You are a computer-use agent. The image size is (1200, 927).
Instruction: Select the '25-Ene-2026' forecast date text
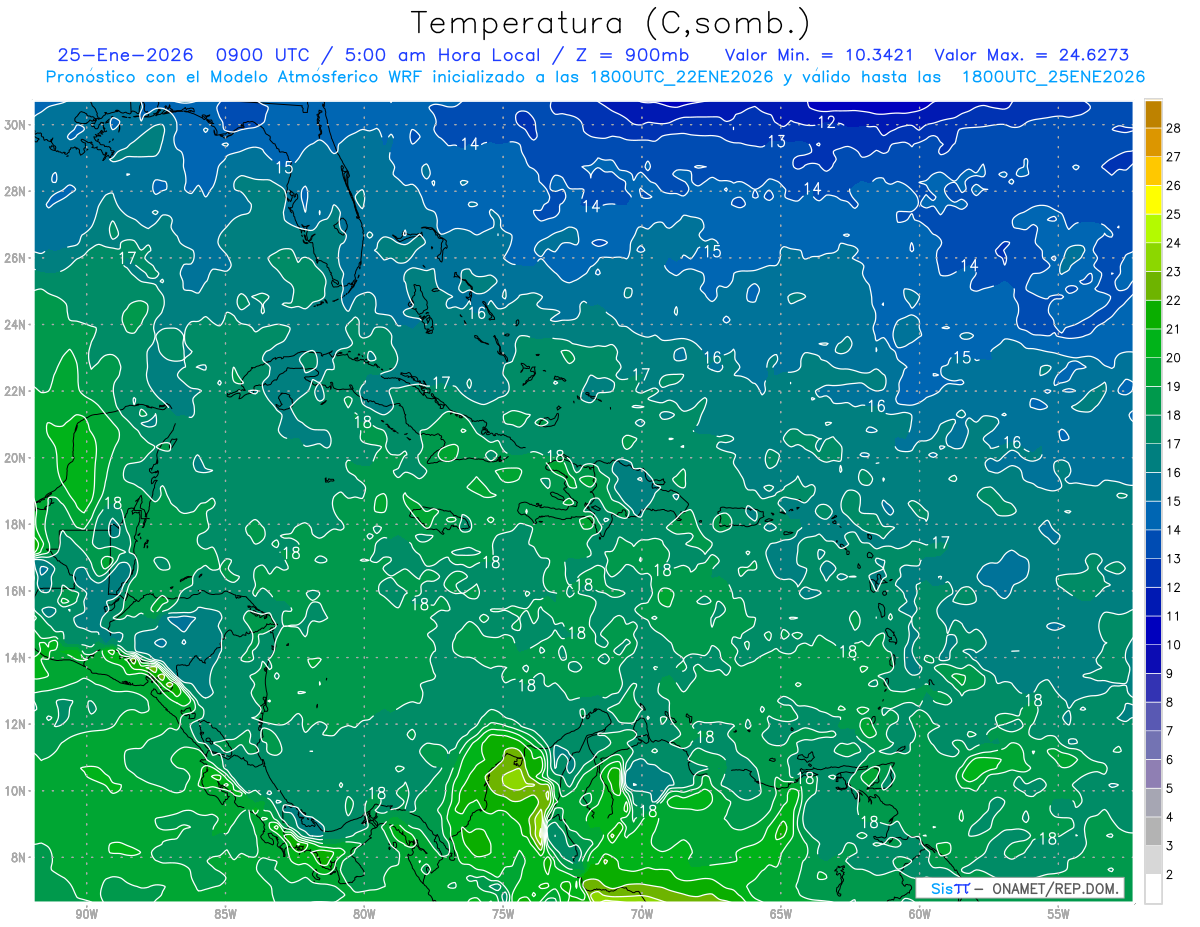point(125,56)
